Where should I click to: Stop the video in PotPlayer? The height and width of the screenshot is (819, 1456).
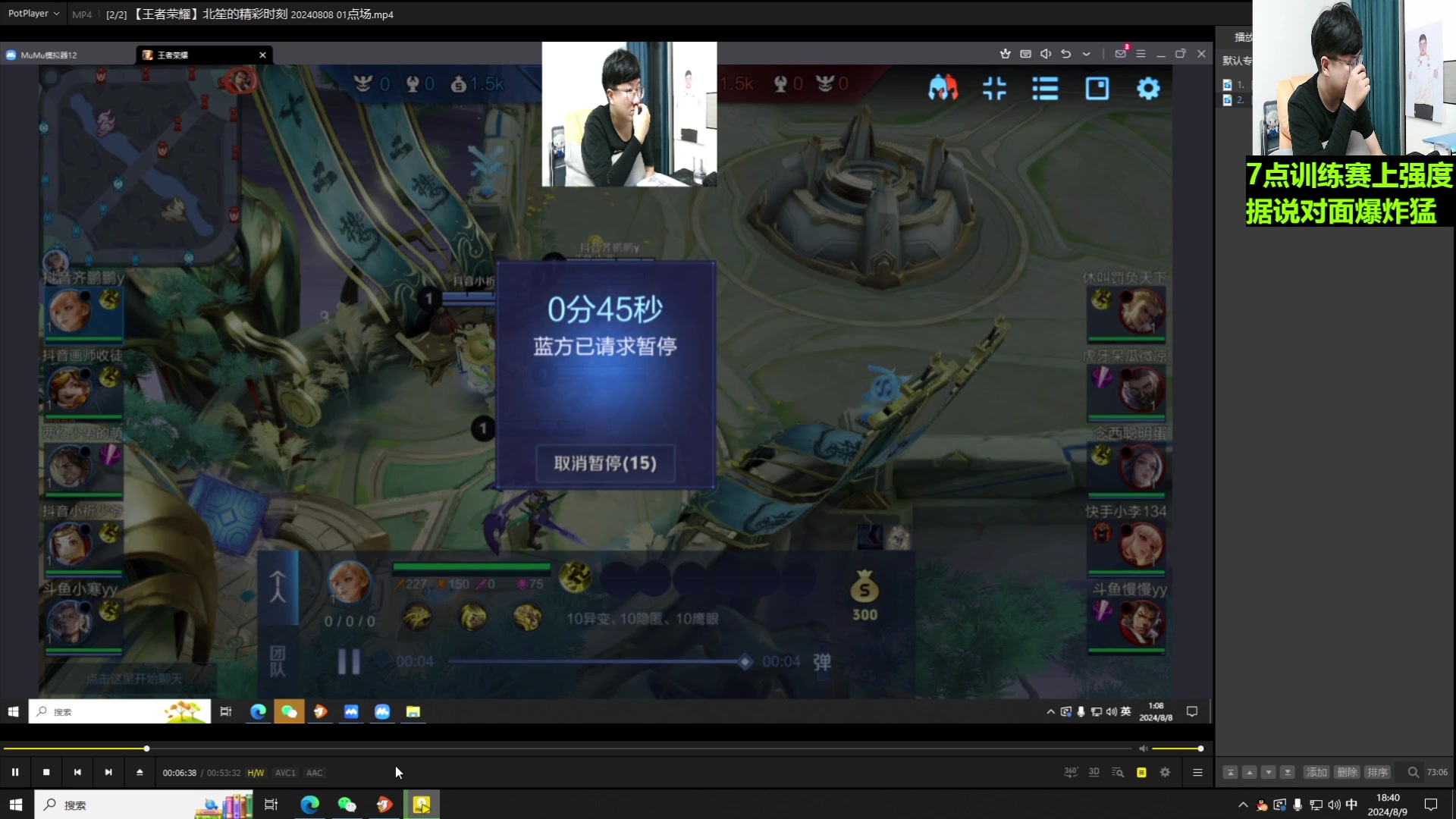(46, 772)
